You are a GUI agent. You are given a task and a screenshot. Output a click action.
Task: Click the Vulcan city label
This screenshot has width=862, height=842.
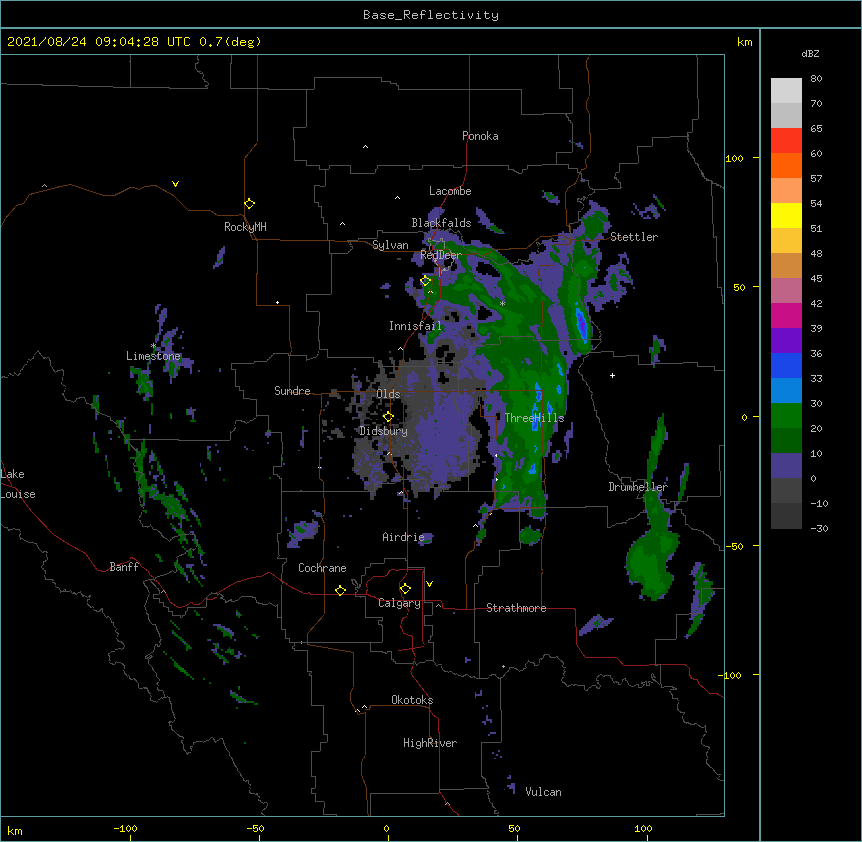pyautogui.click(x=543, y=792)
